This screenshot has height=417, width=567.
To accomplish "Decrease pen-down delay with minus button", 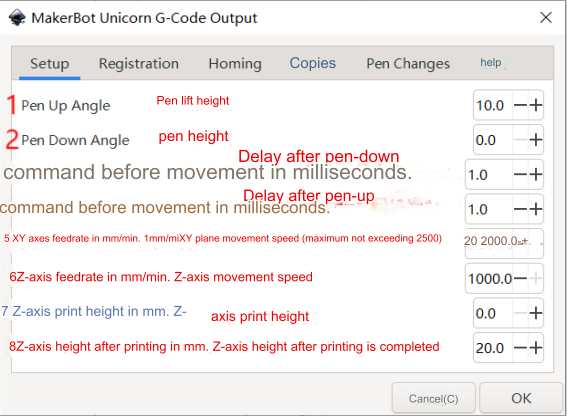I will pos(520,175).
